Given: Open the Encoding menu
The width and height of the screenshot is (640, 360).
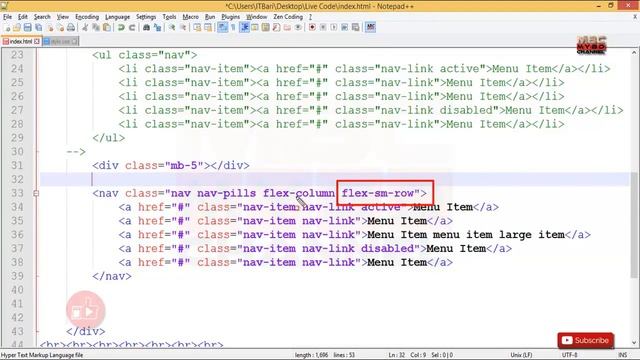Looking at the screenshot, I should click(x=87, y=17).
